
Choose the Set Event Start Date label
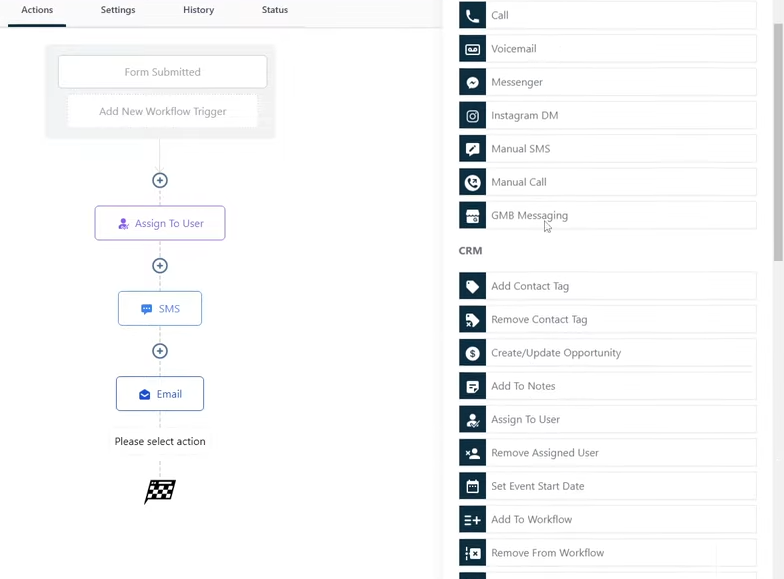click(538, 486)
